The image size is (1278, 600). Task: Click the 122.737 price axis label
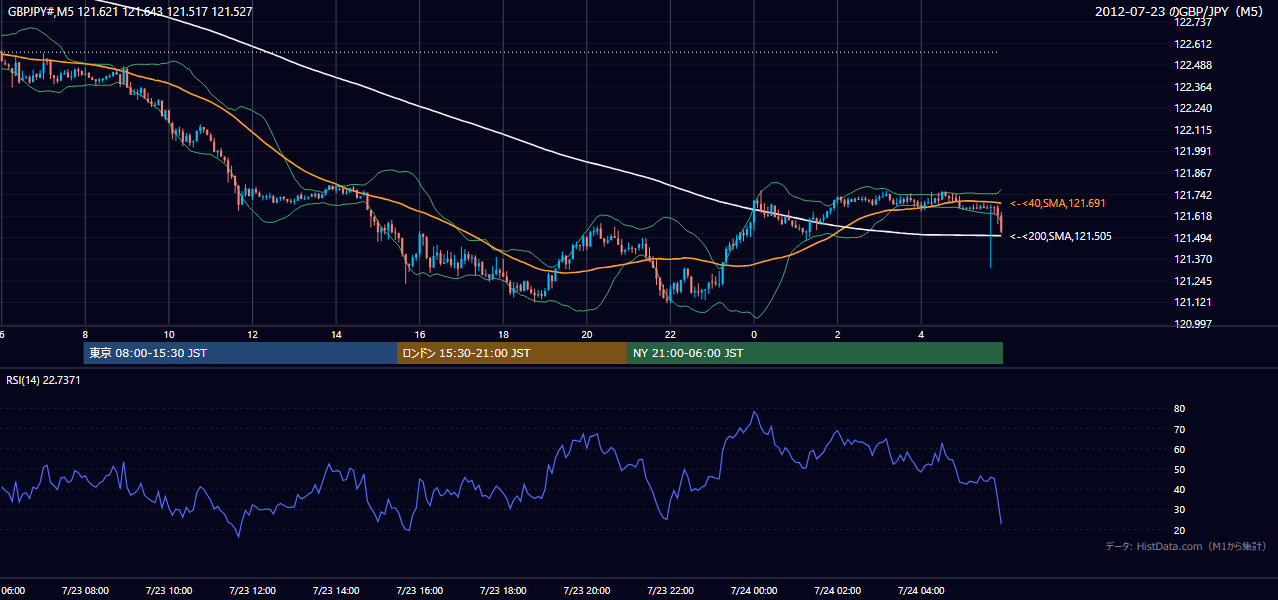1193,22
